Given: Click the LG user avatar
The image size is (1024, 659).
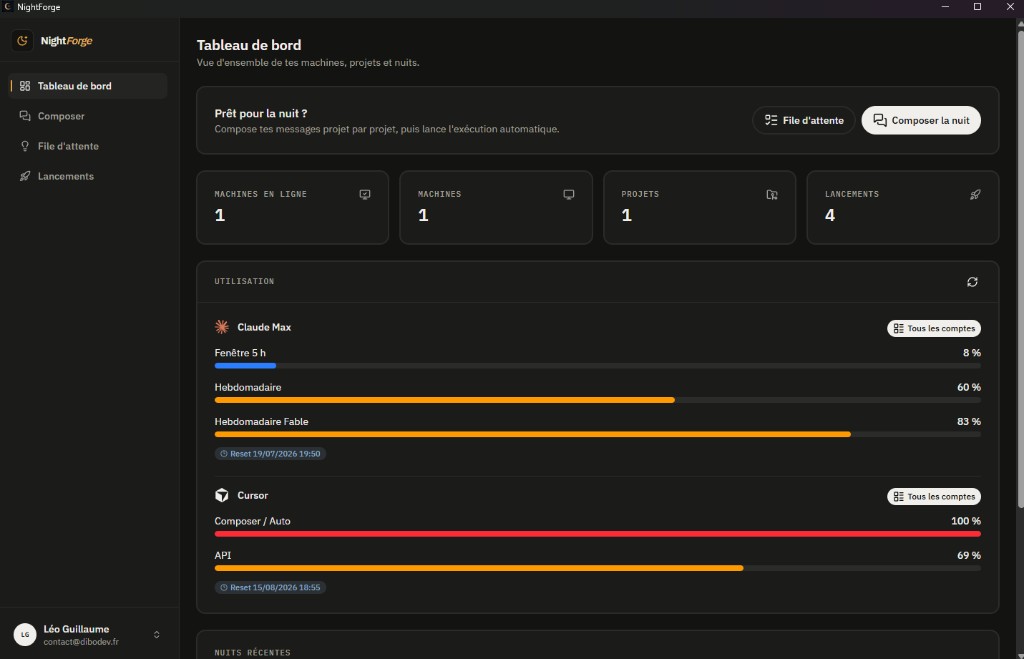Looking at the screenshot, I should point(25,634).
